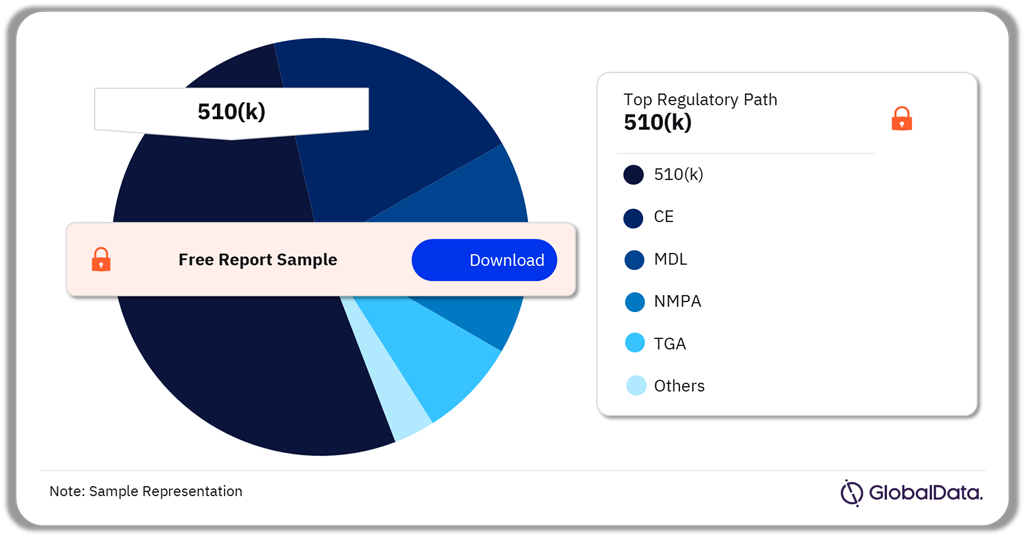Screen dimensions: 1025x537
Task: Click the Note: Sample Representation text
Action: 146,491
